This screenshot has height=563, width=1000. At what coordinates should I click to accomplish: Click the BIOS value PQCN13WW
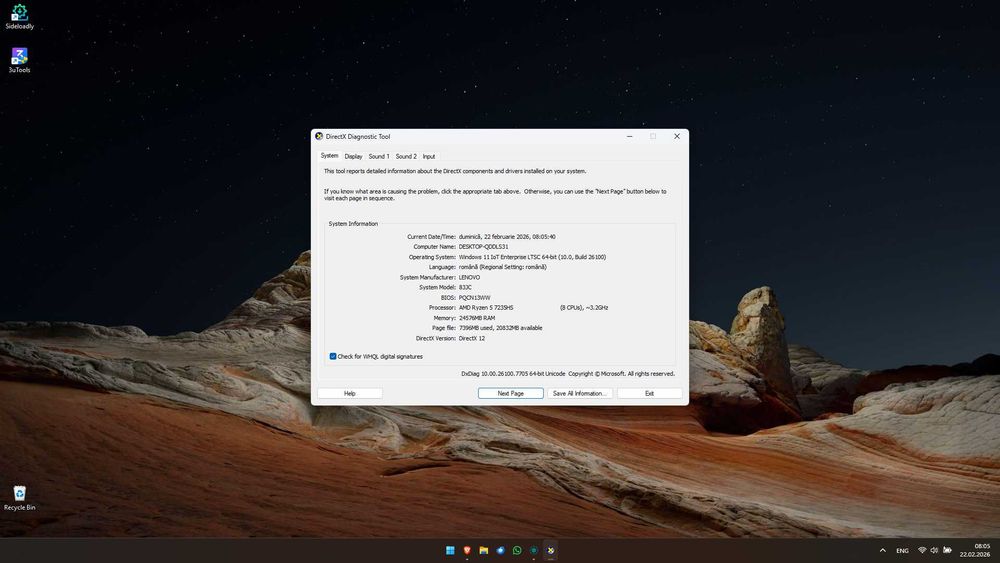[x=474, y=297]
